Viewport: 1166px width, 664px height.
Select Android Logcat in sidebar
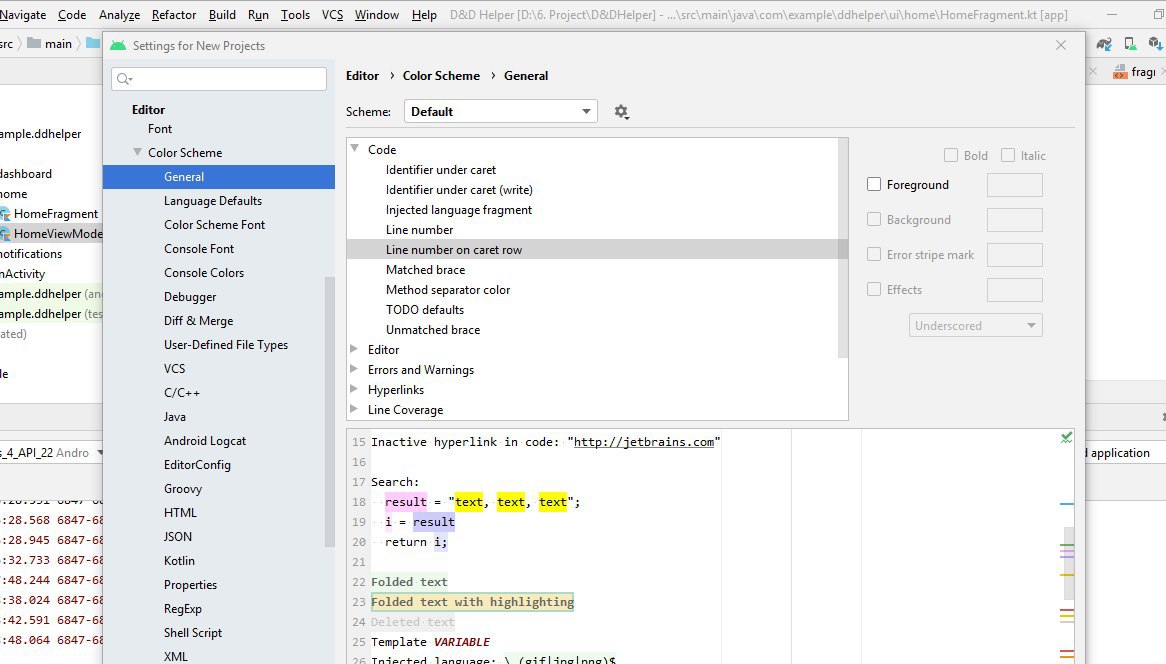click(x=204, y=440)
